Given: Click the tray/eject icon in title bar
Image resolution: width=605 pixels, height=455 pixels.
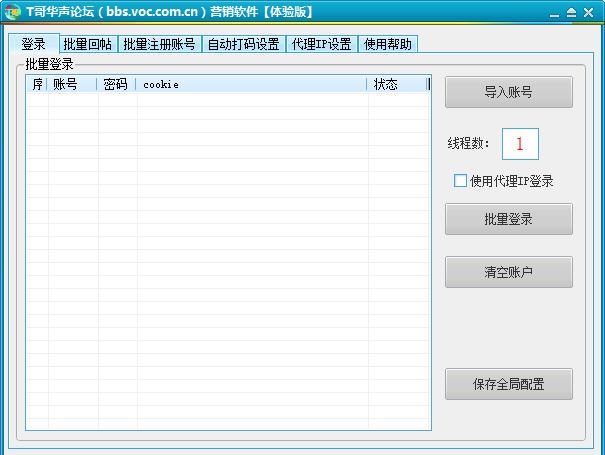Looking at the screenshot, I should 571,13.
